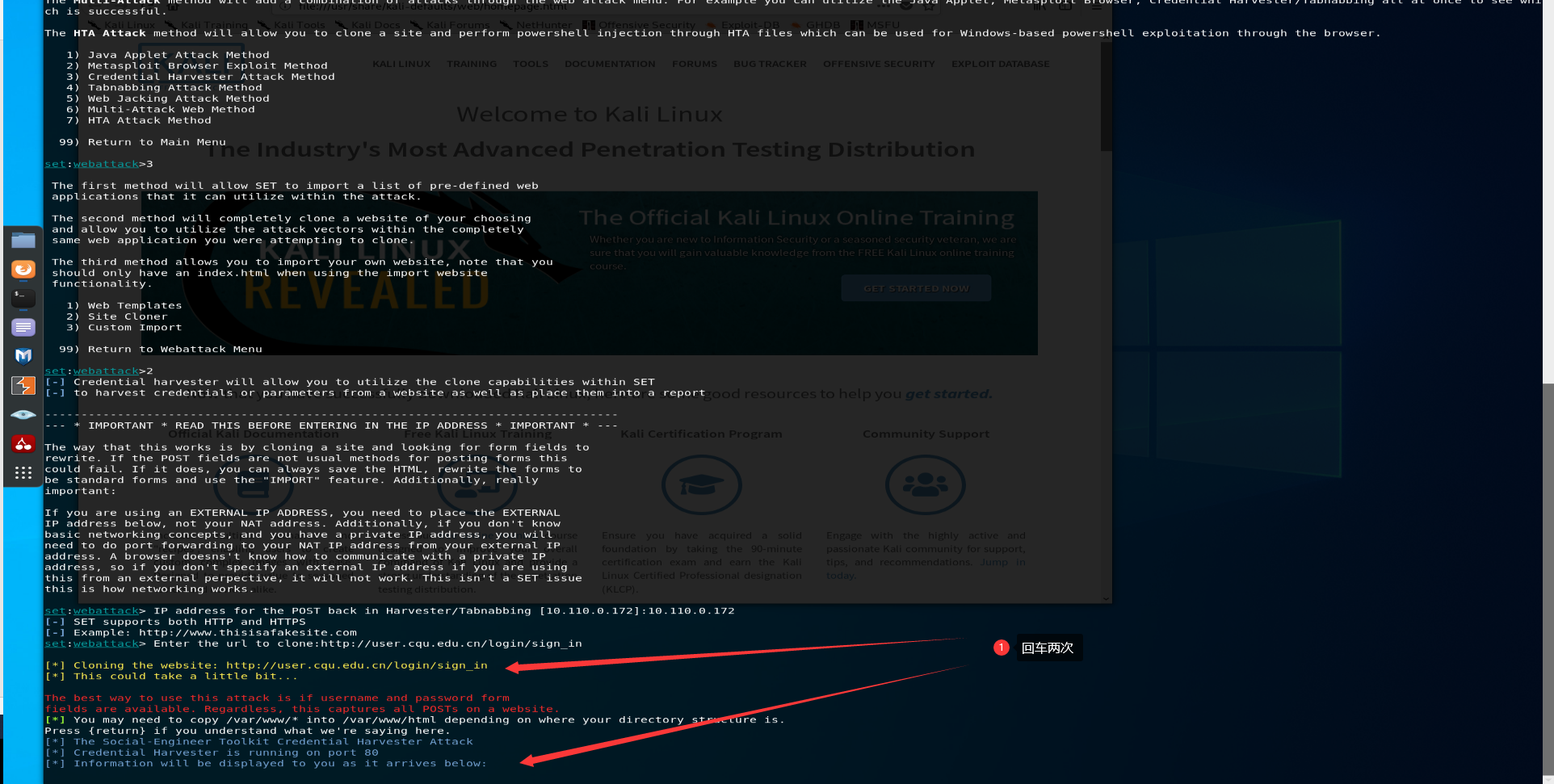
Task: Open FORUMS menu on Kali homepage
Action: point(695,64)
